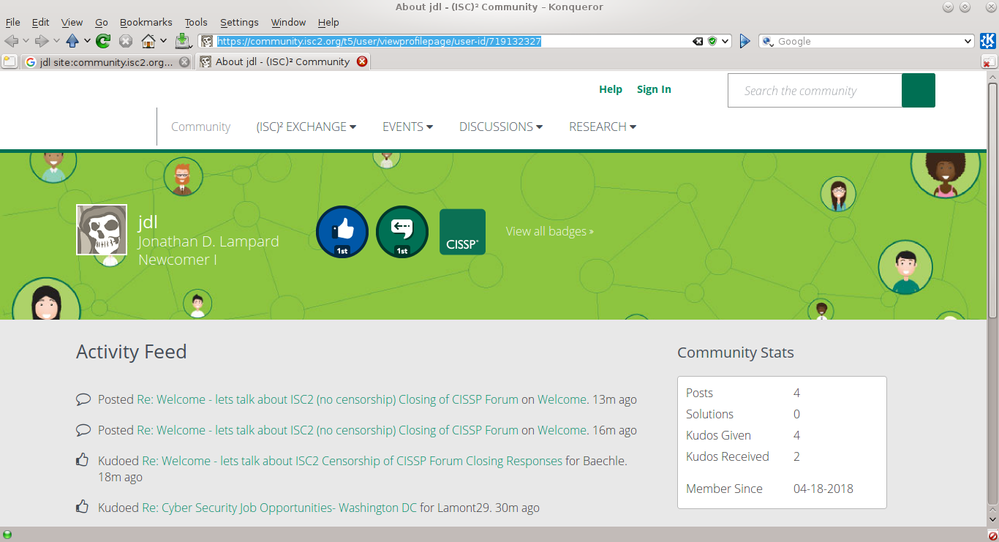This screenshot has height=542, width=999.
Task: Clear the location bar with the clear icon
Action: pos(698,41)
